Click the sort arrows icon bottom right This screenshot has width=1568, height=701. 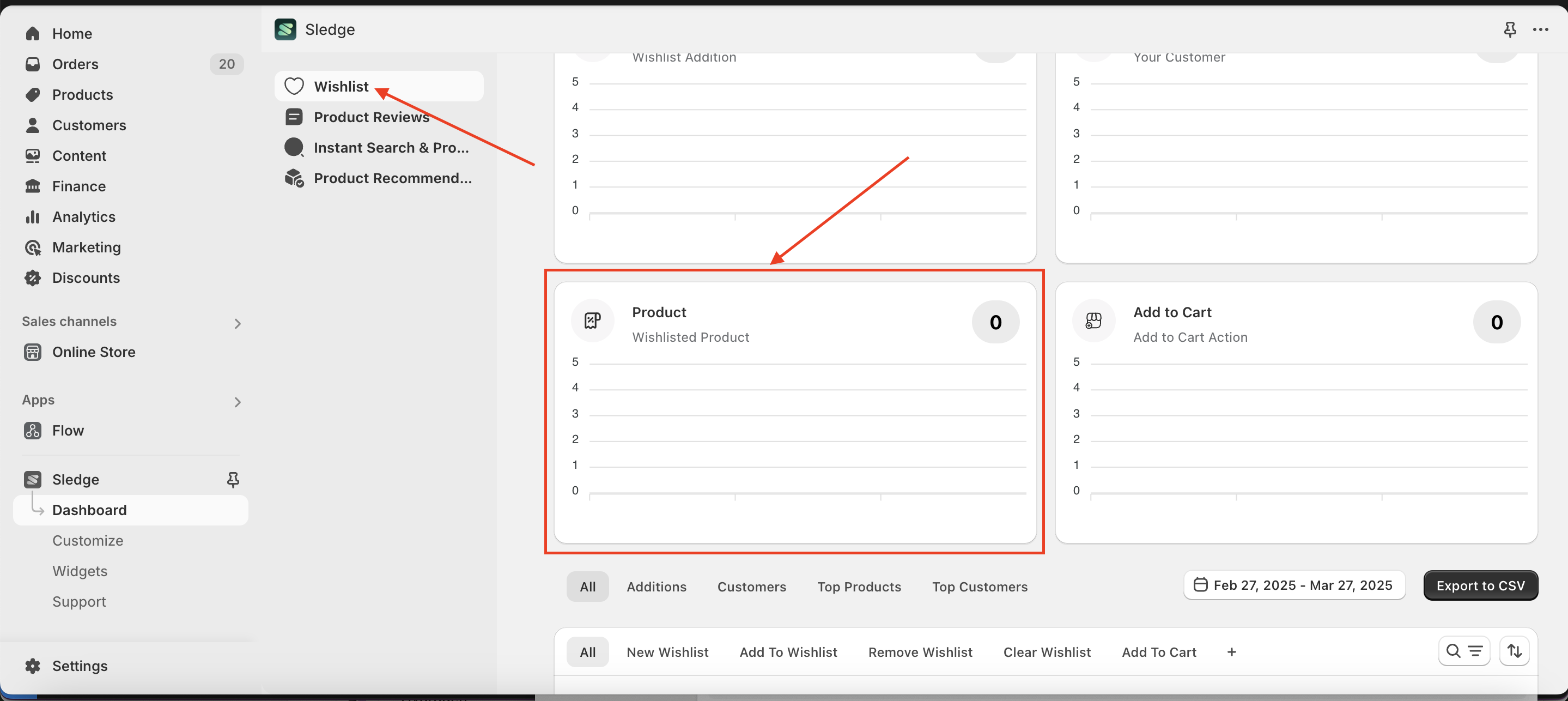[x=1515, y=651]
